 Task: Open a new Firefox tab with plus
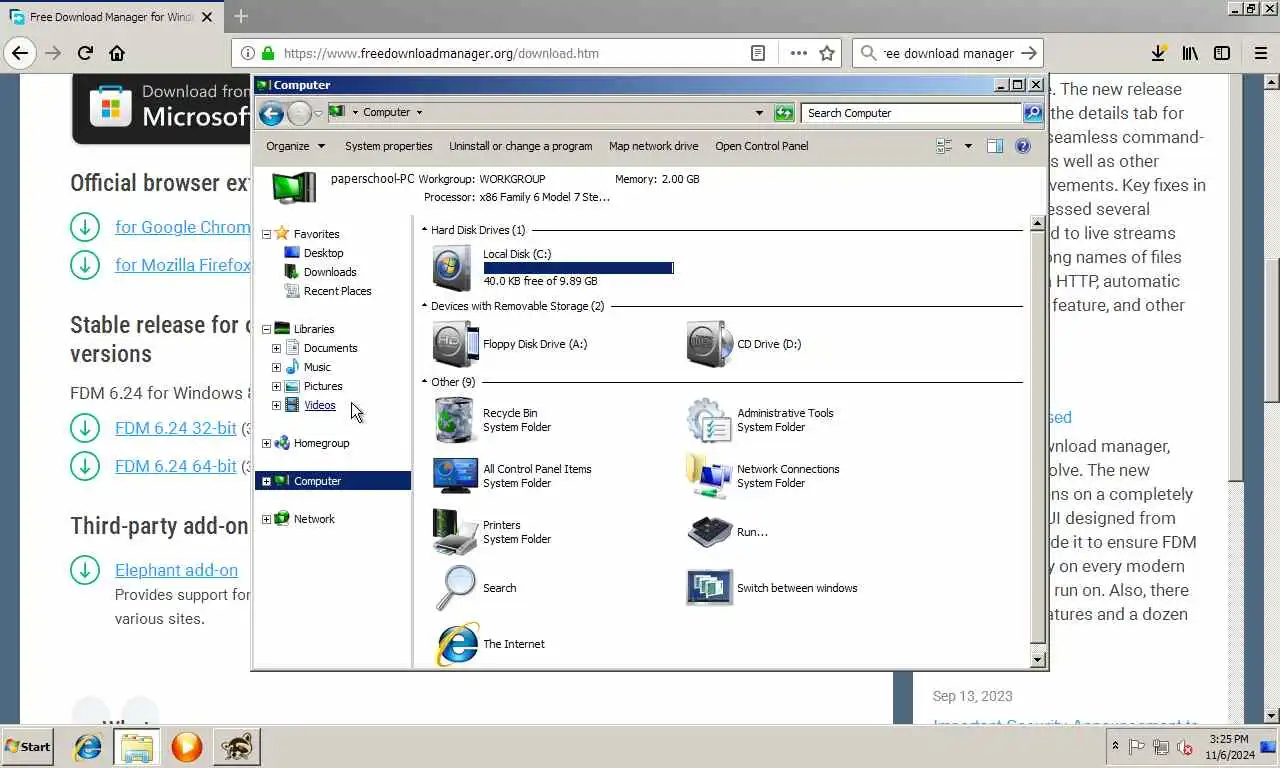(x=241, y=17)
